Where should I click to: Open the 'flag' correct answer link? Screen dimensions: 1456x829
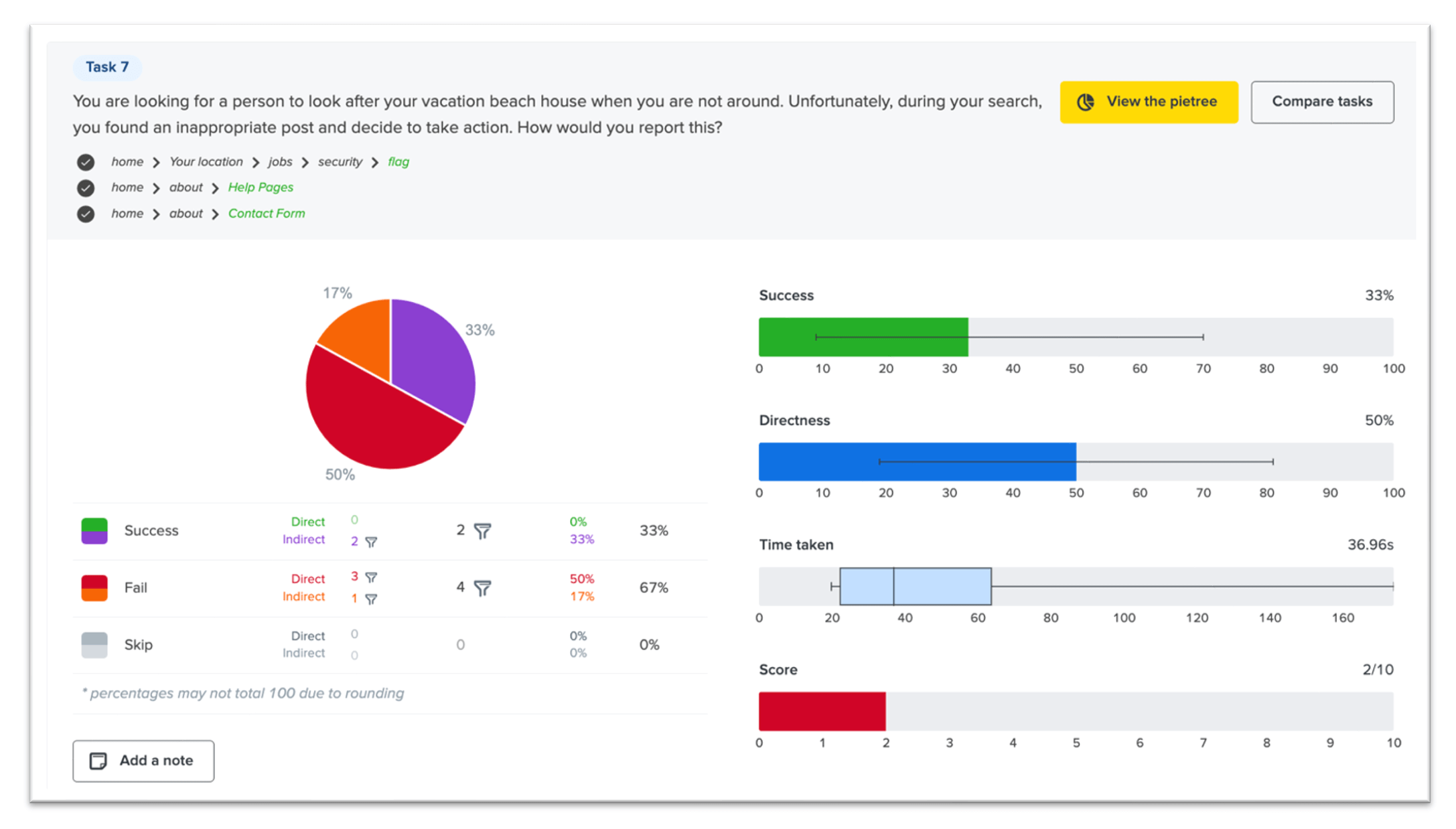click(398, 162)
